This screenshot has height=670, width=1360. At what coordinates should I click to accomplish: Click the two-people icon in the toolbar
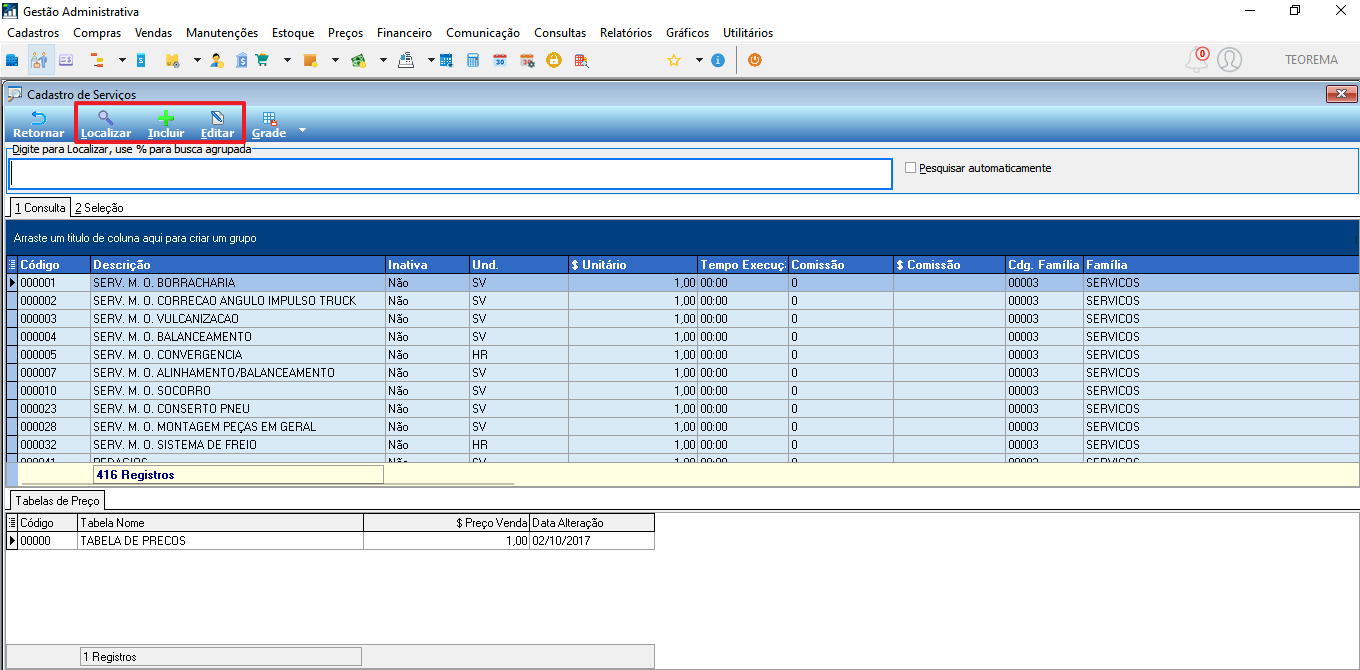tap(39, 60)
